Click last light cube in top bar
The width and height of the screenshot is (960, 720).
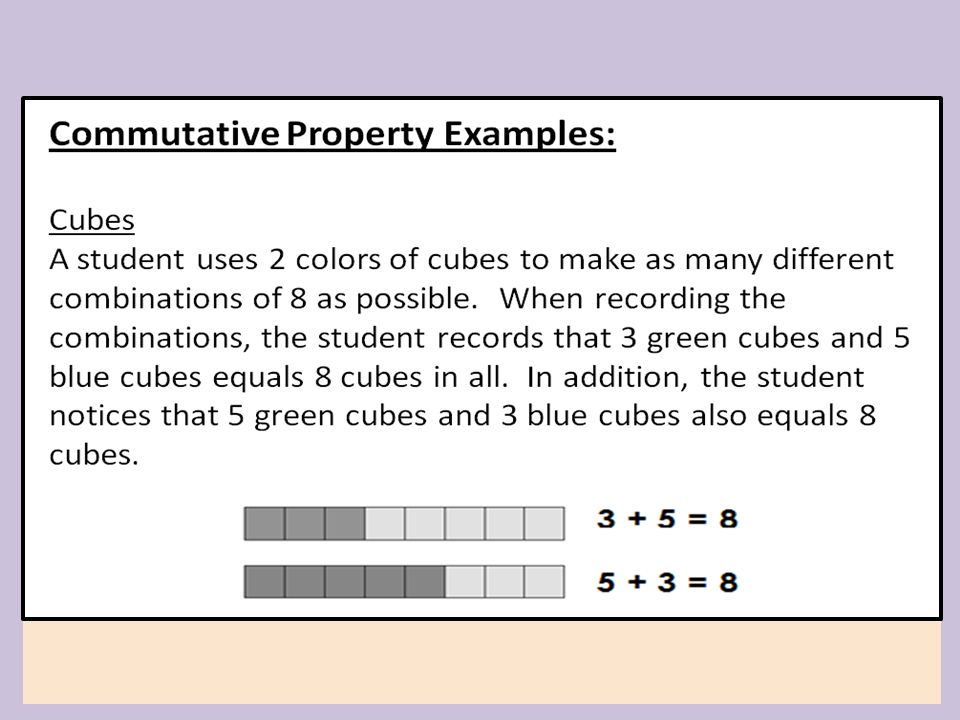pos(544,523)
